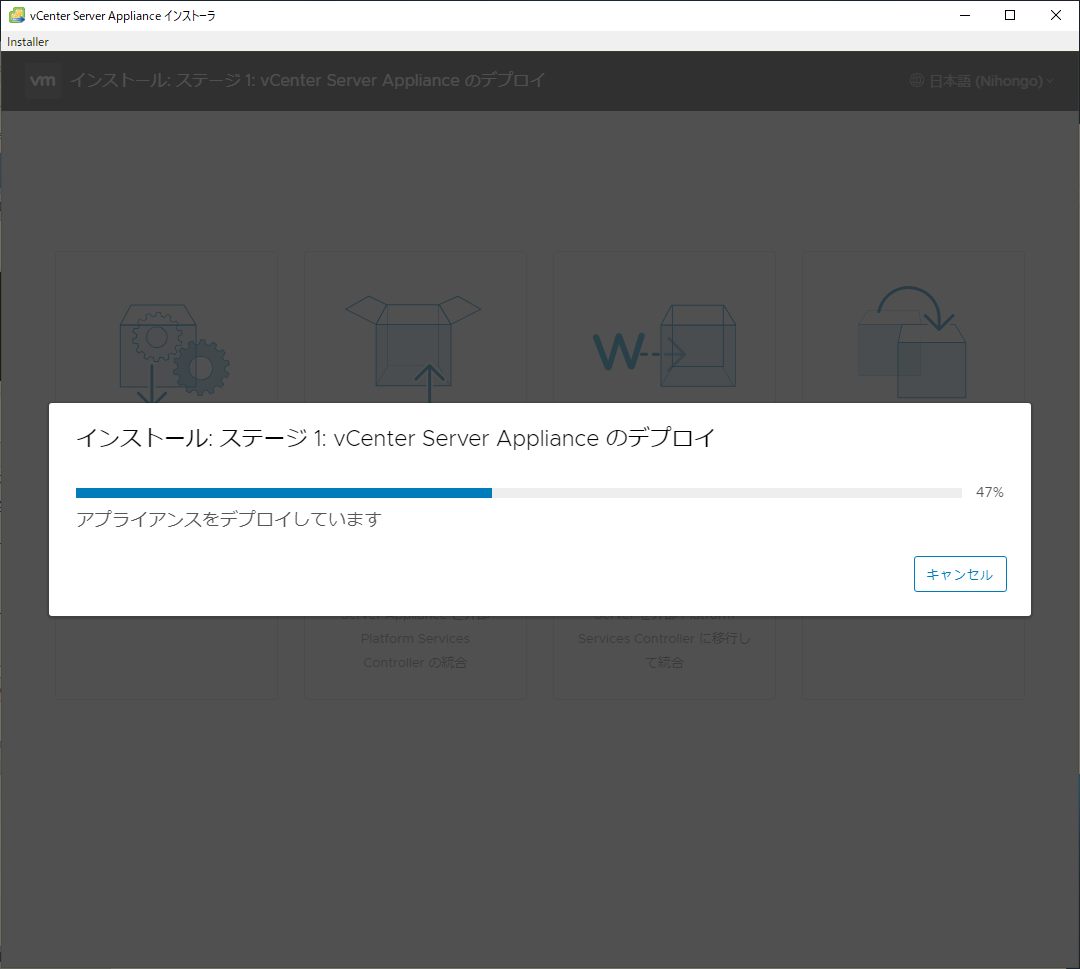Close the vCenter Server Appliance installer window
The height and width of the screenshot is (969, 1080).
(x=1055, y=15)
